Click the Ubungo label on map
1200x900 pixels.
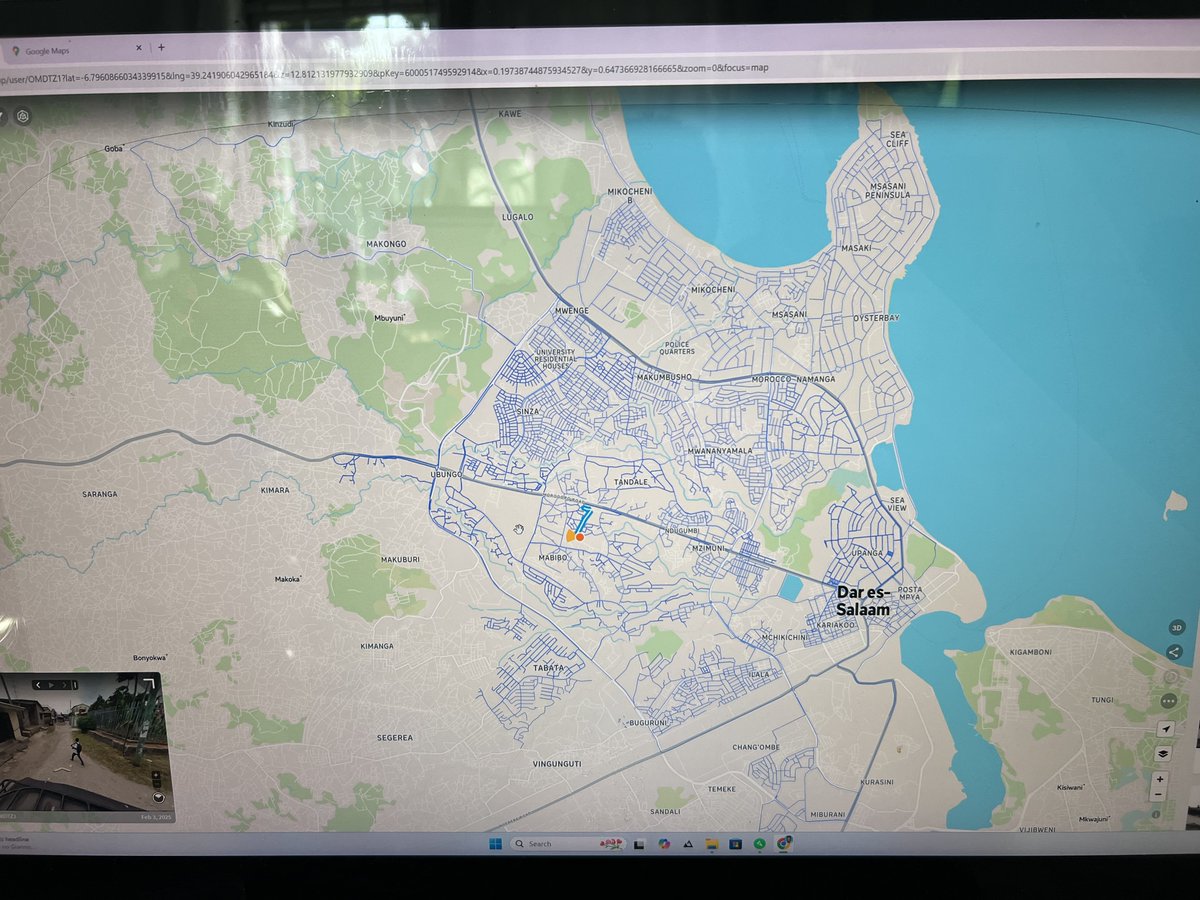click(x=444, y=473)
